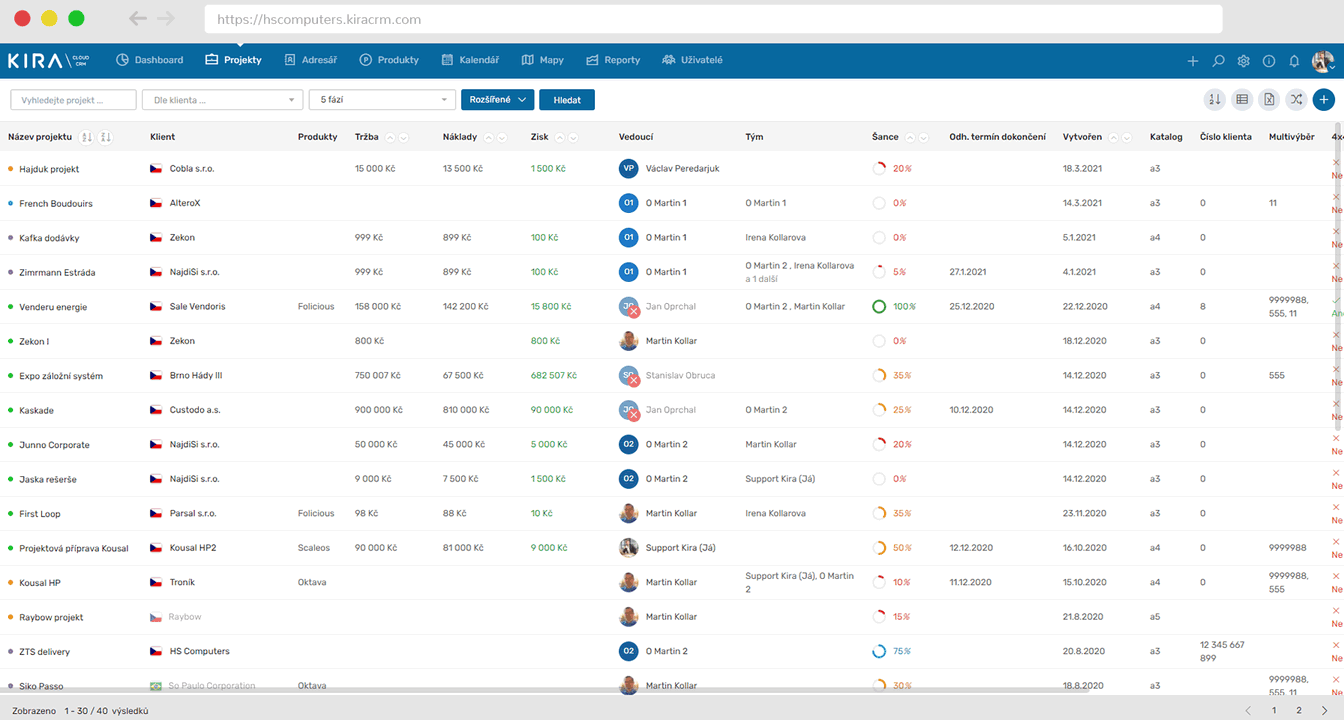Click Martin Kollar's photo in Zekon I row
Image resolution: width=1344 pixels, height=720 pixels.
(x=628, y=341)
